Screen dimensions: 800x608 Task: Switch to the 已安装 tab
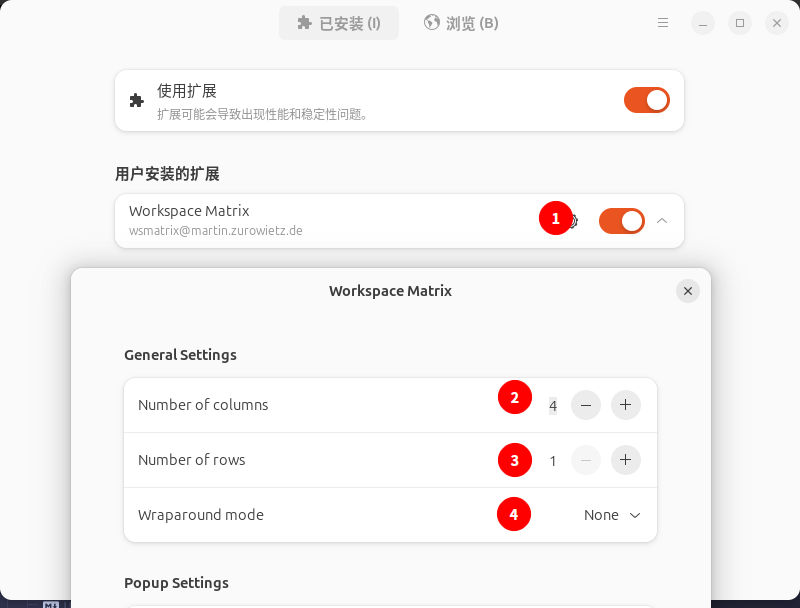click(339, 23)
